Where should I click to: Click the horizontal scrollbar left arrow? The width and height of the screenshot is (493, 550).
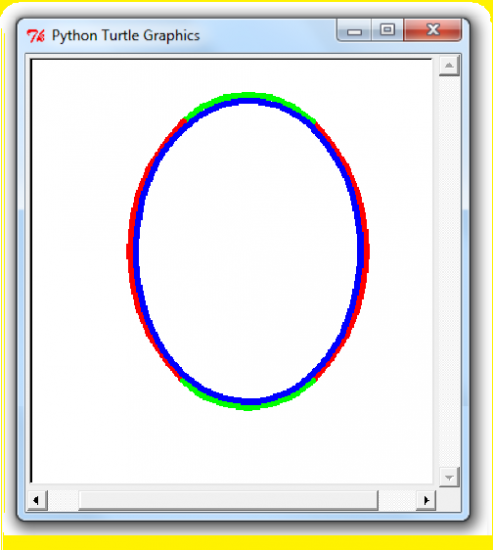point(36,500)
